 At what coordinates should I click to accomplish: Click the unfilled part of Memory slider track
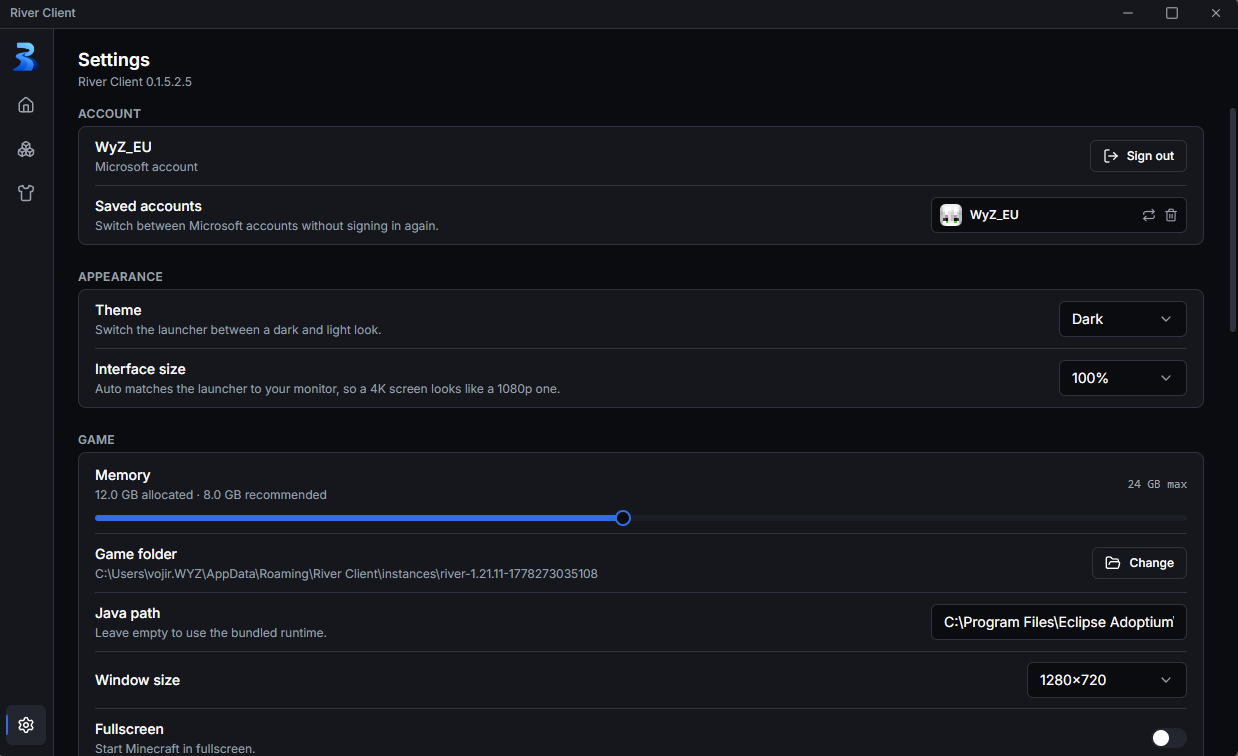point(909,518)
